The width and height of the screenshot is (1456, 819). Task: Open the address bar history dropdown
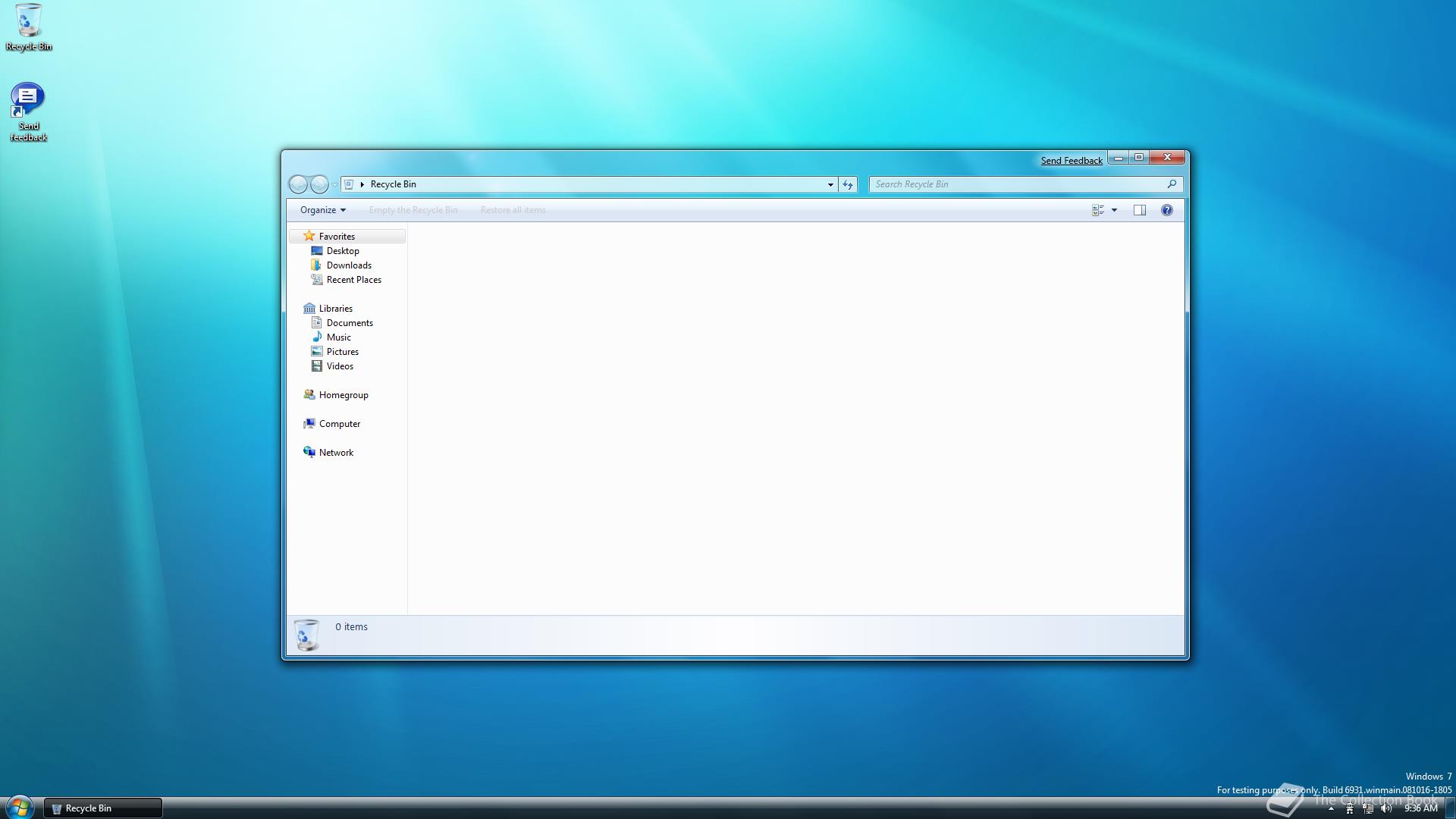tap(830, 184)
